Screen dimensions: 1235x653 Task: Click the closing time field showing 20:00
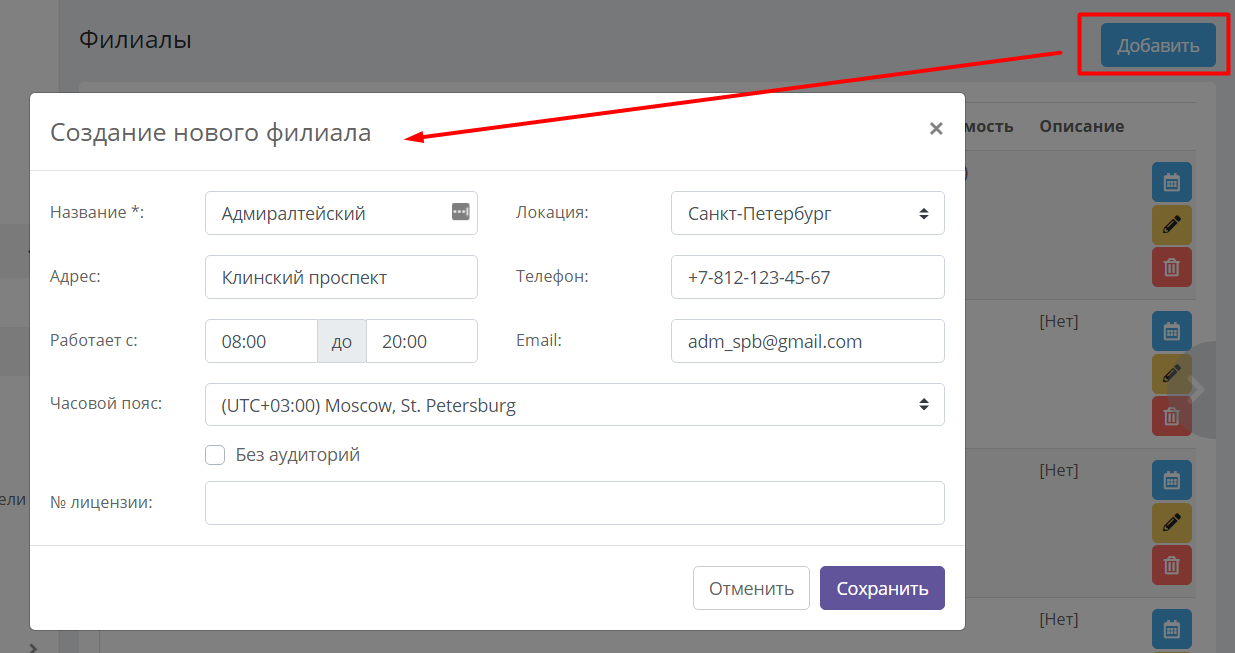[422, 341]
